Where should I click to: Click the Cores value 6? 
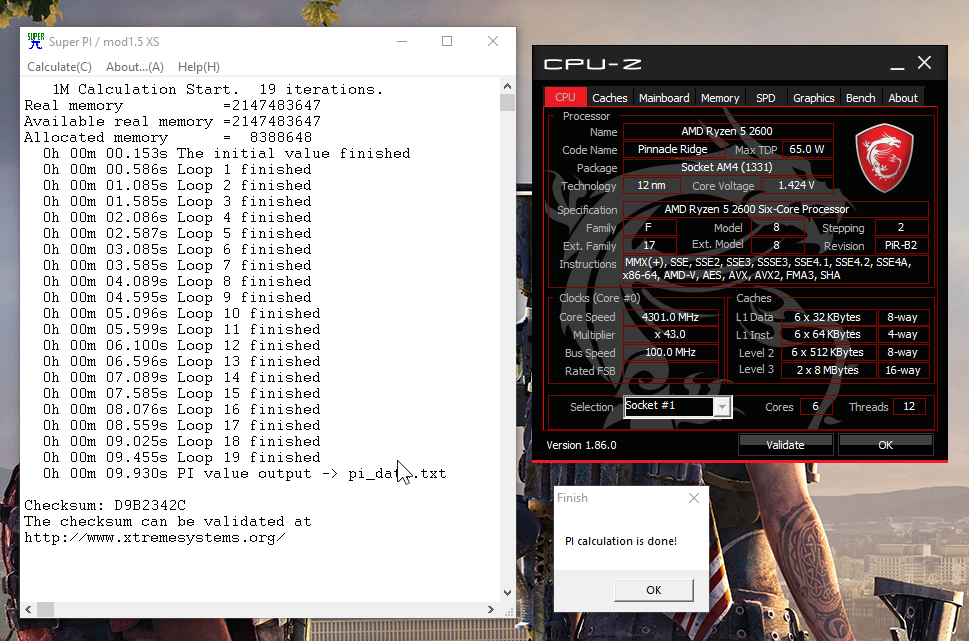816,406
